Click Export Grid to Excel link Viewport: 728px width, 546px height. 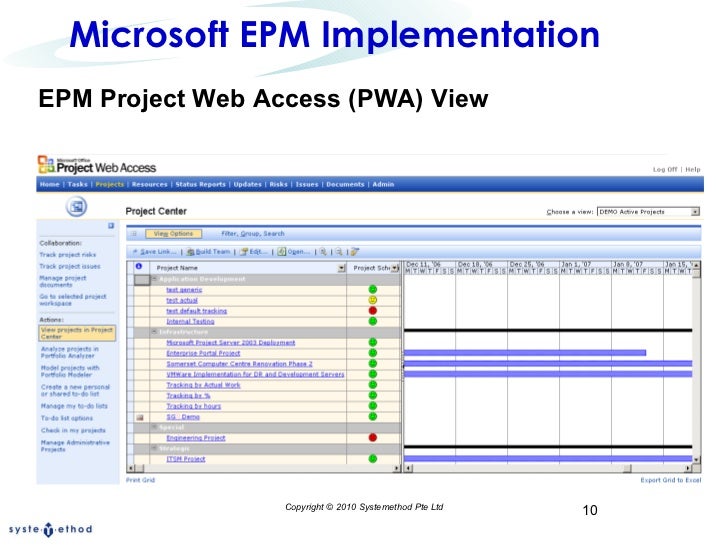(x=671, y=480)
